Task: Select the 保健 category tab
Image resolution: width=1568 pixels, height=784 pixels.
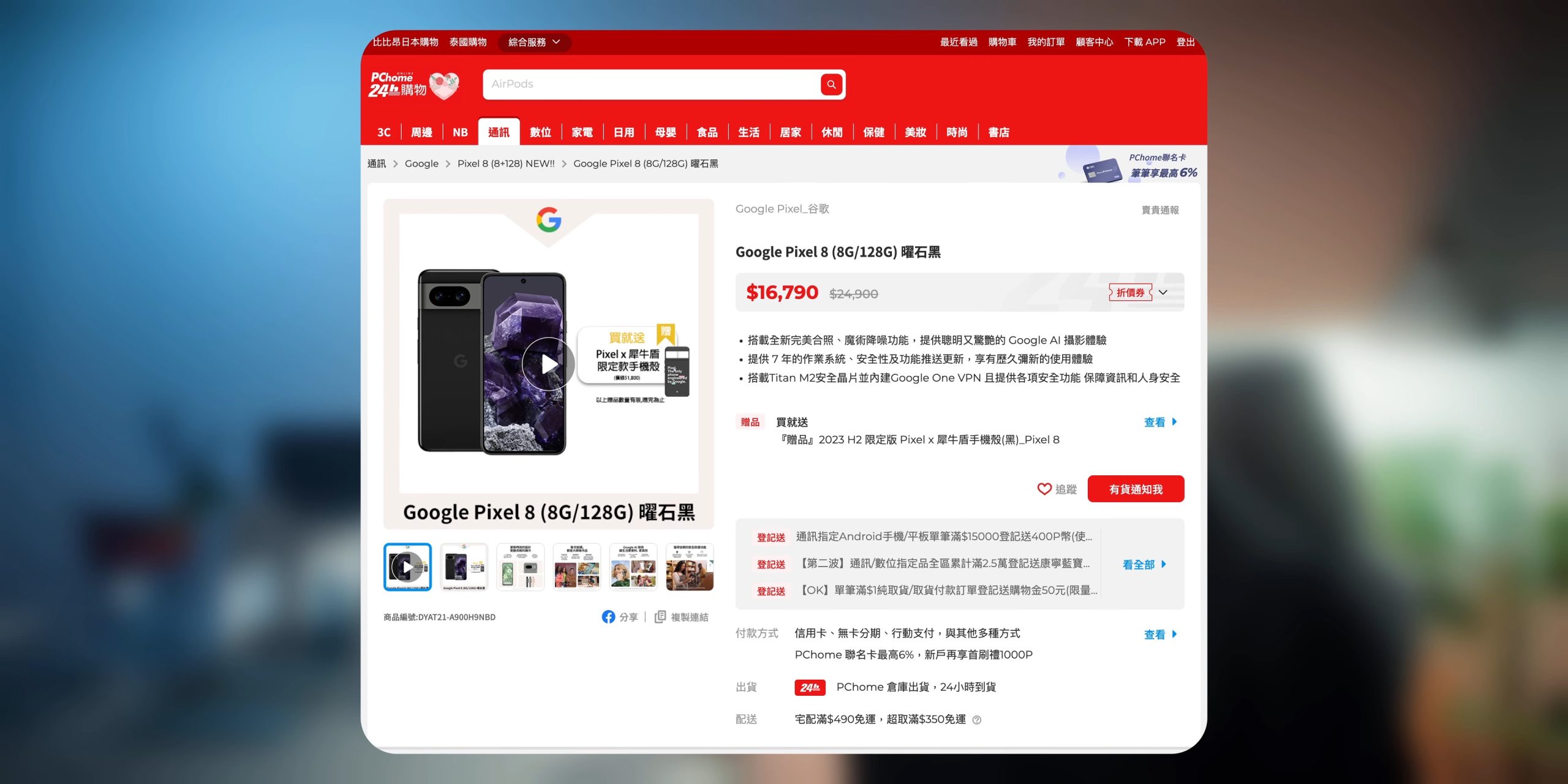Action: [873, 132]
